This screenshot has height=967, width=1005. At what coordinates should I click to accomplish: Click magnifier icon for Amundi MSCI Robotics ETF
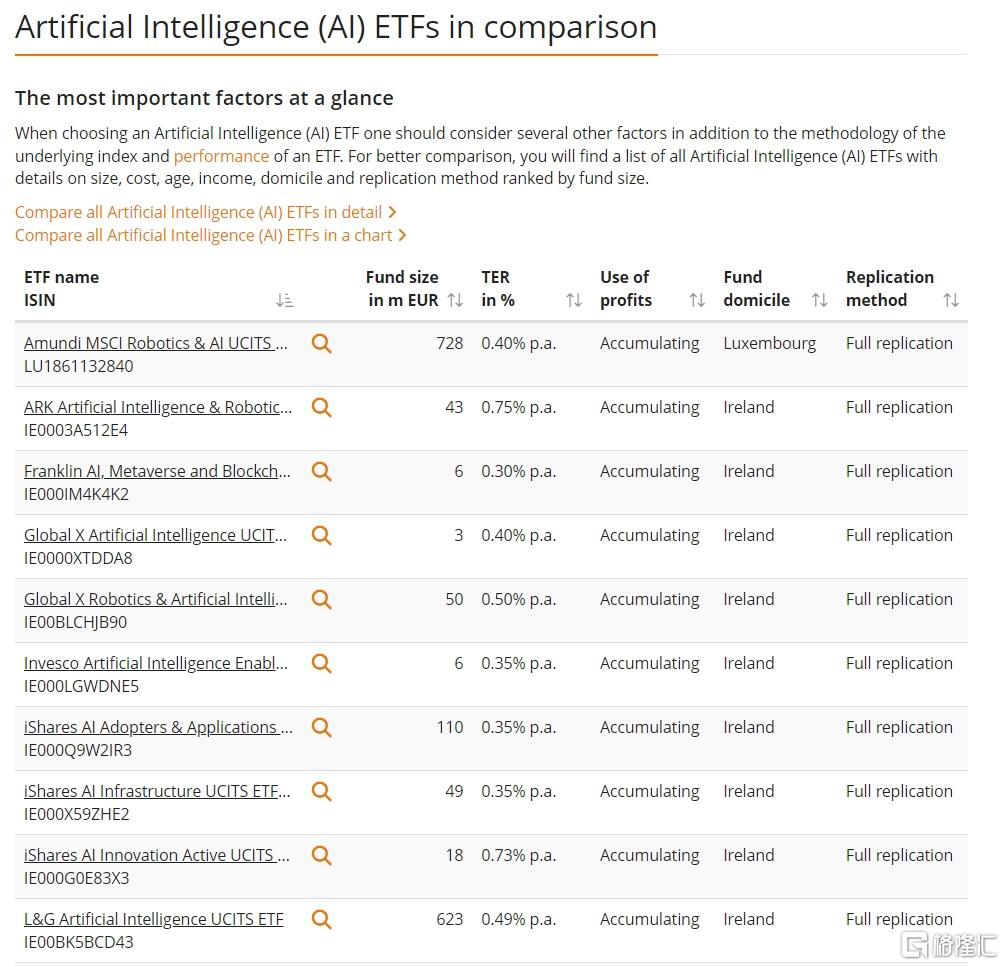[321, 343]
